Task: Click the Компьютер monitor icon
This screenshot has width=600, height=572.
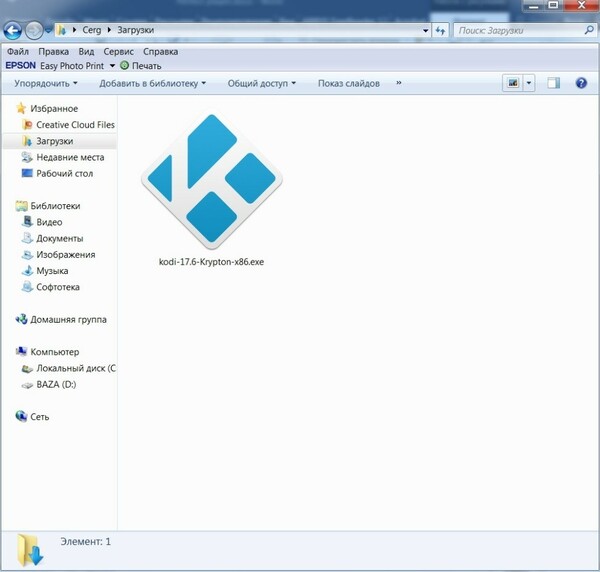Action: point(21,351)
